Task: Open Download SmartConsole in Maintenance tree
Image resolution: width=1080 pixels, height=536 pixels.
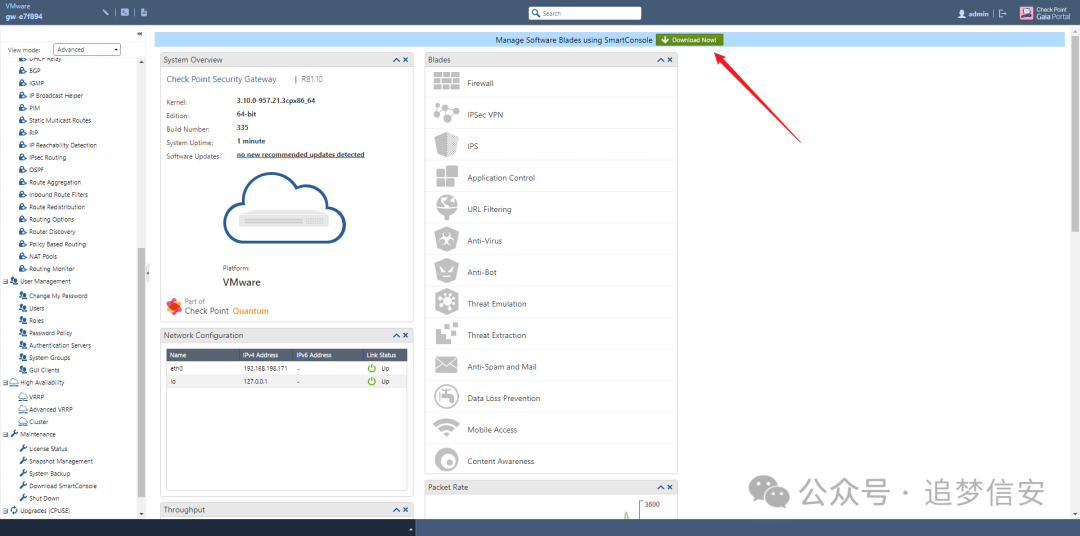Action: point(63,486)
